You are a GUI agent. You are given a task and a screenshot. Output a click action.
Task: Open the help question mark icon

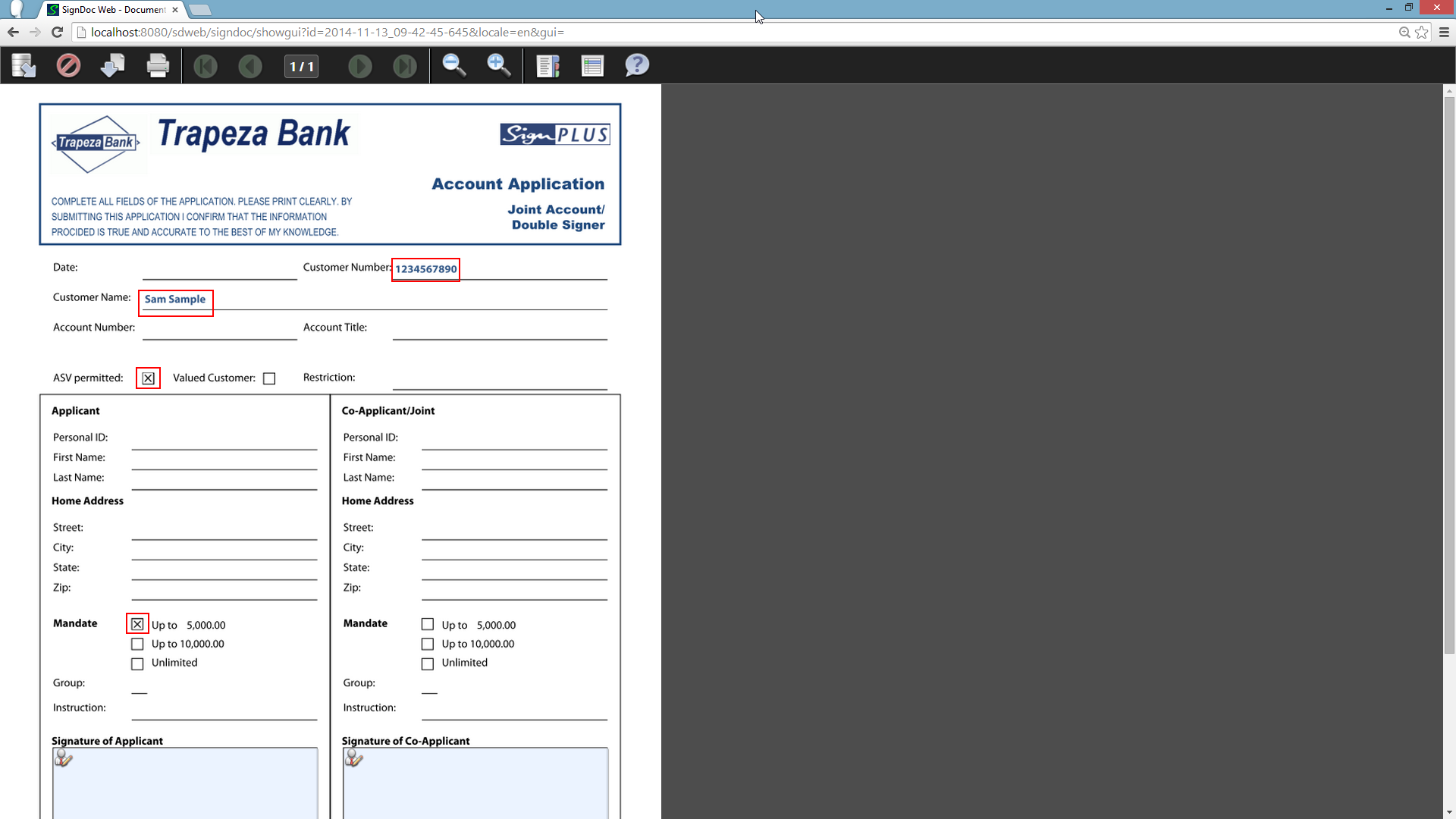637,66
